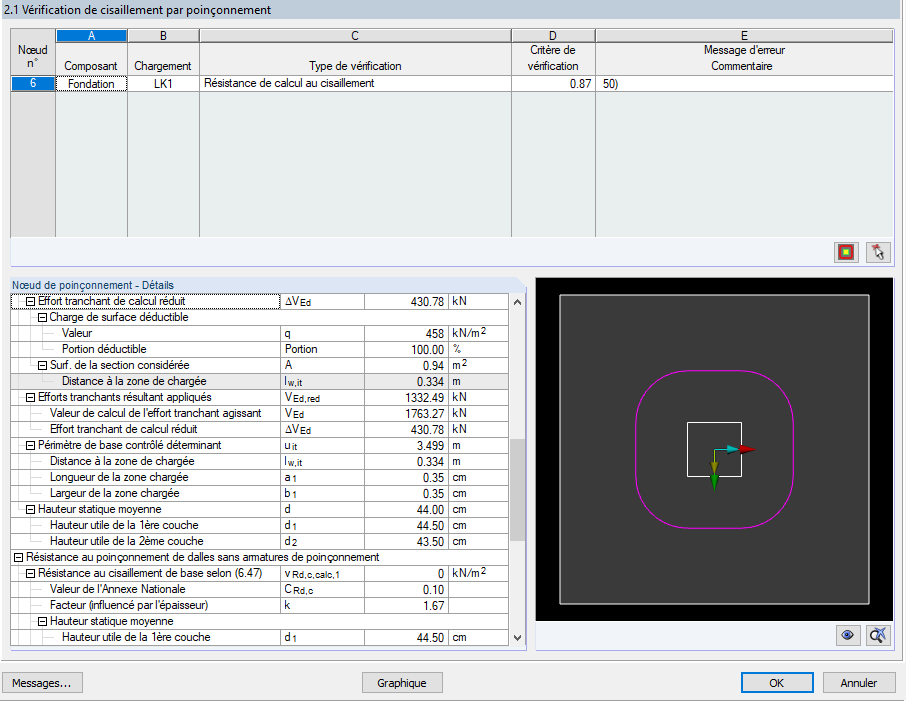This screenshot has width=906, height=701.
Task: Click the Annuler button
Action: (x=859, y=683)
